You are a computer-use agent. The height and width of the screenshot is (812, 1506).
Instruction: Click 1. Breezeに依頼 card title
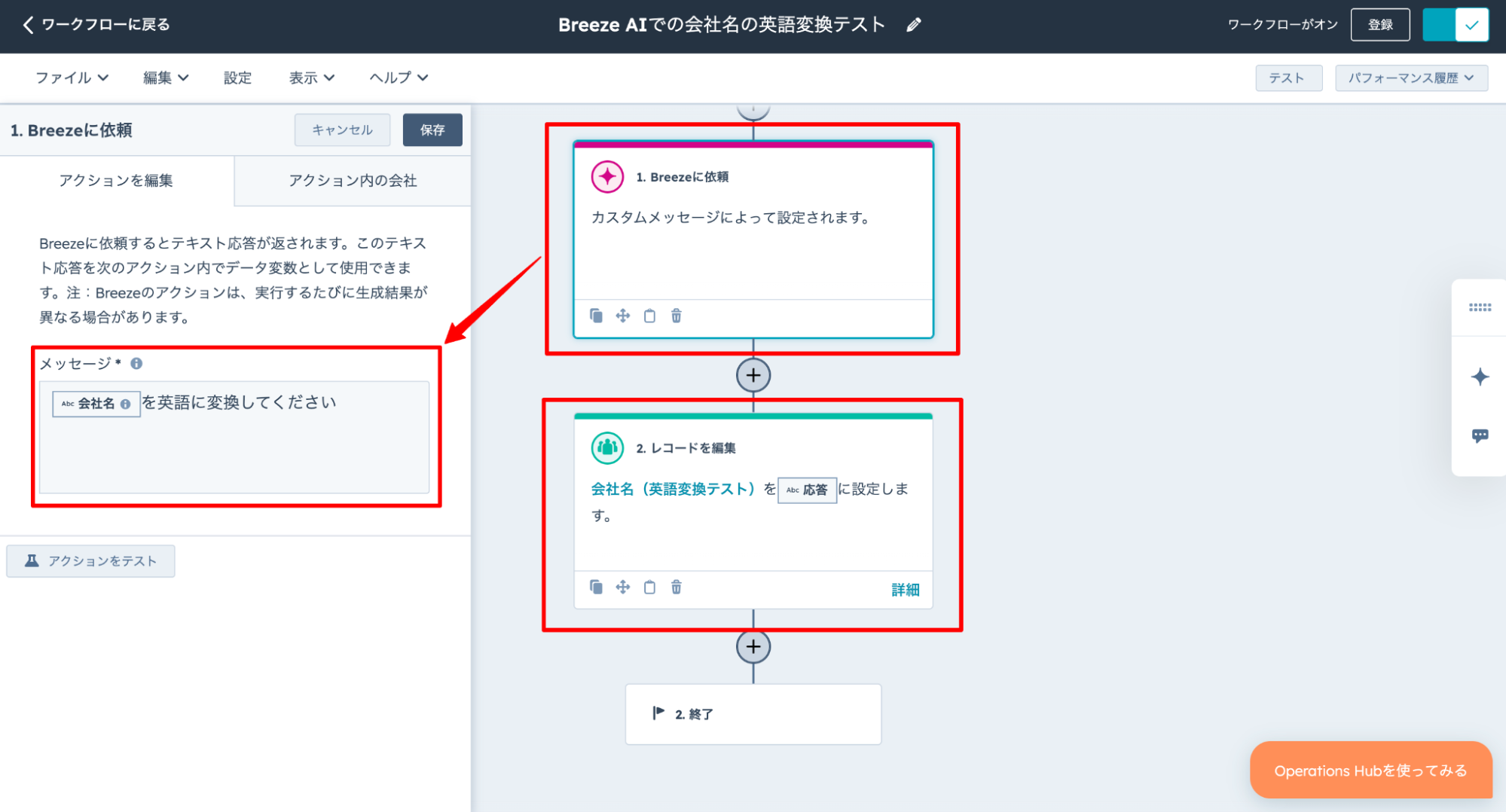pyautogui.click(x=682, y=177)
